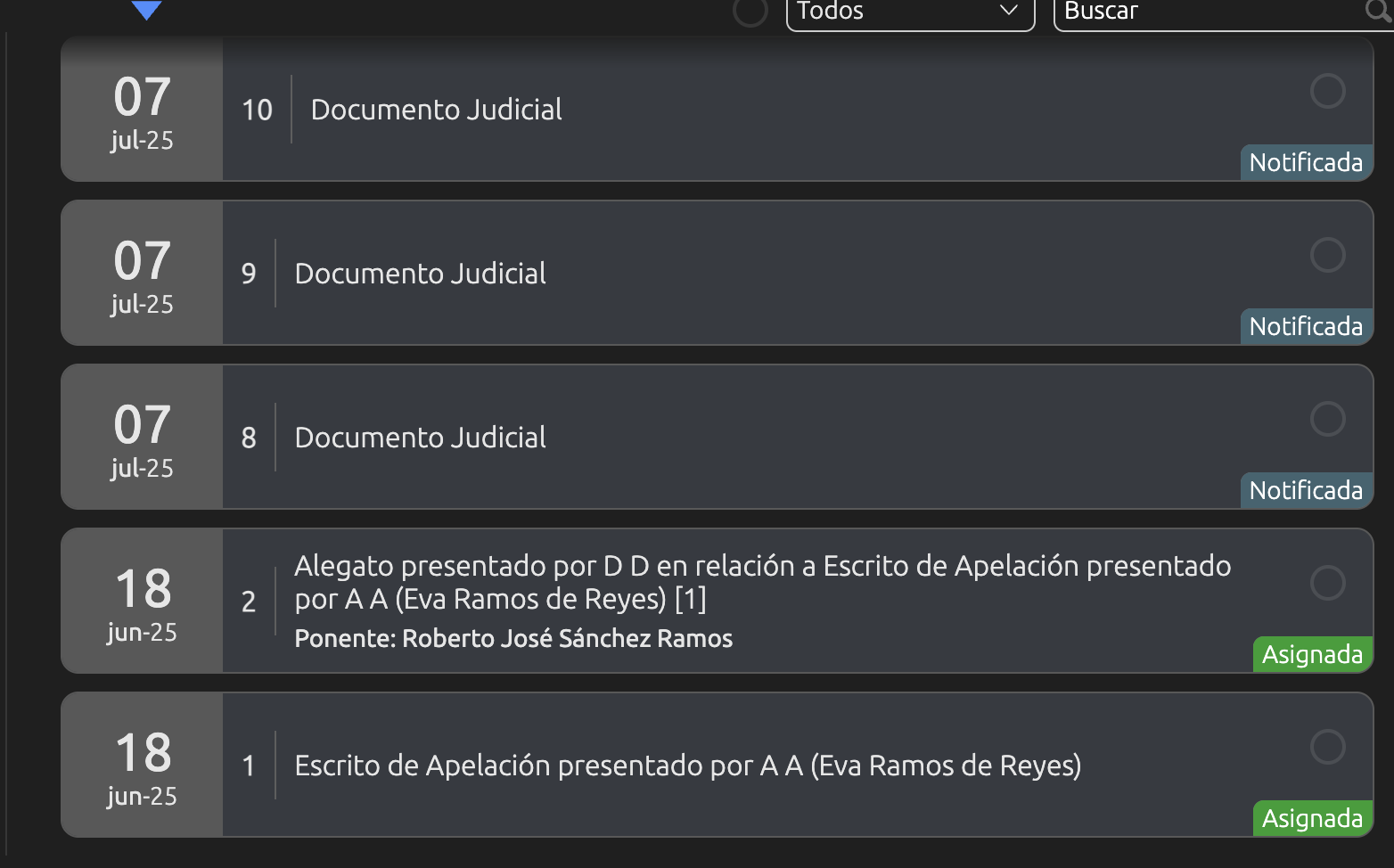The image size is (1394, 868).
Task: Toggle the select-all circle beside Todos dropdown
Action: coord(750,12)
